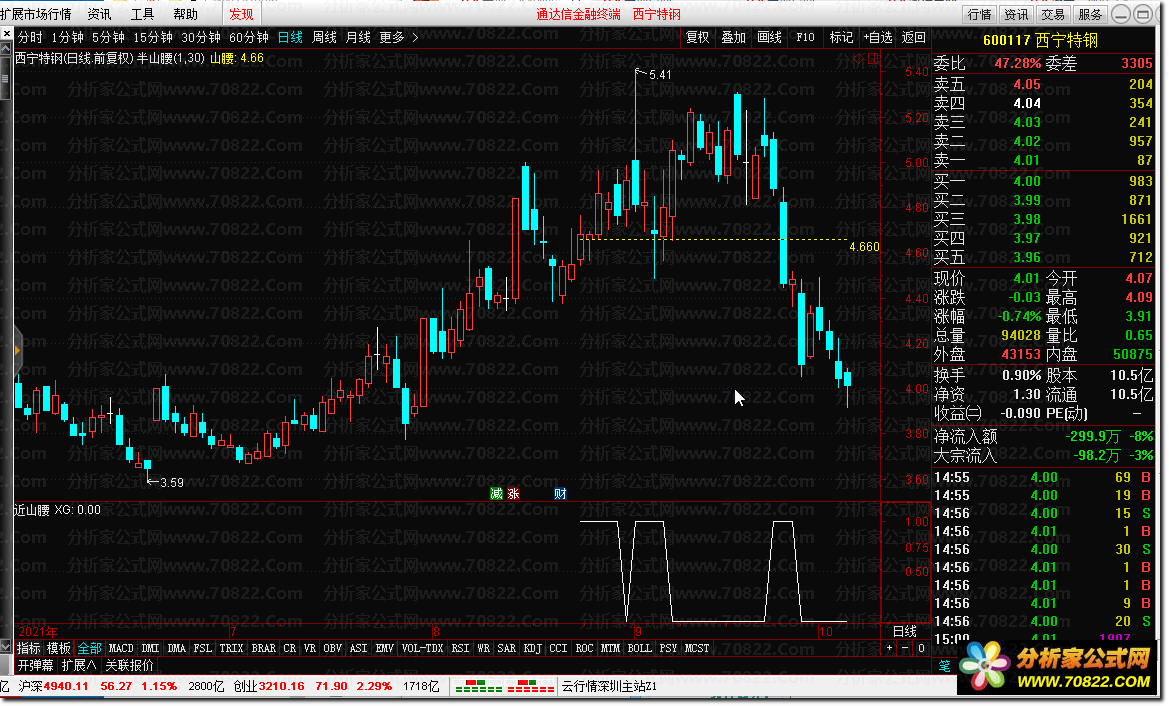1169x706 pixels.
Task: Apply the VOL-TDX indicator
Action: [422, 648]
